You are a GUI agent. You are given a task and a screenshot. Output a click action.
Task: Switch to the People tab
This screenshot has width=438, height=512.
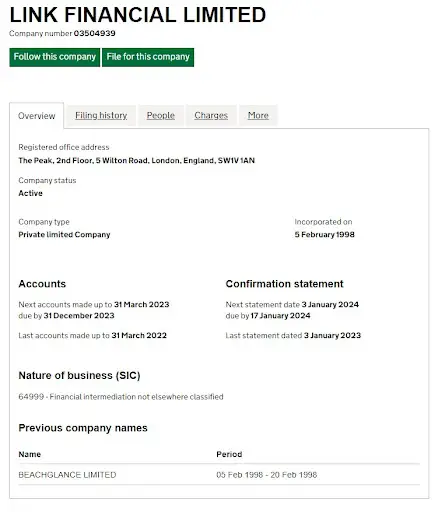(161, 115)
